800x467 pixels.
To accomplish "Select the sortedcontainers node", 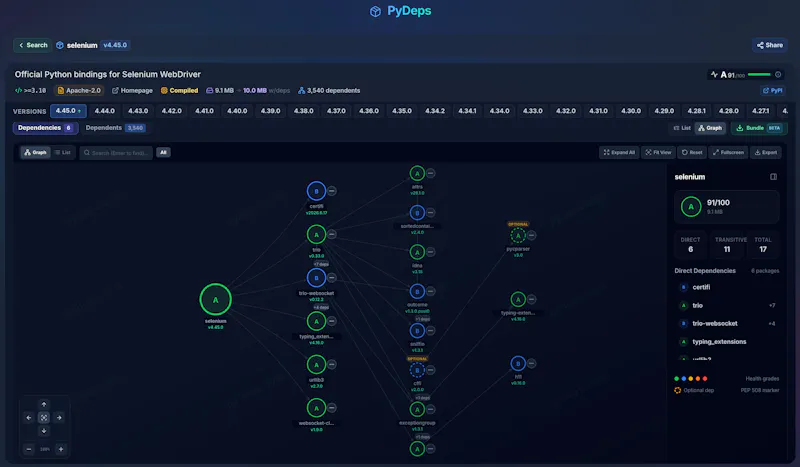I will [417, 213].
